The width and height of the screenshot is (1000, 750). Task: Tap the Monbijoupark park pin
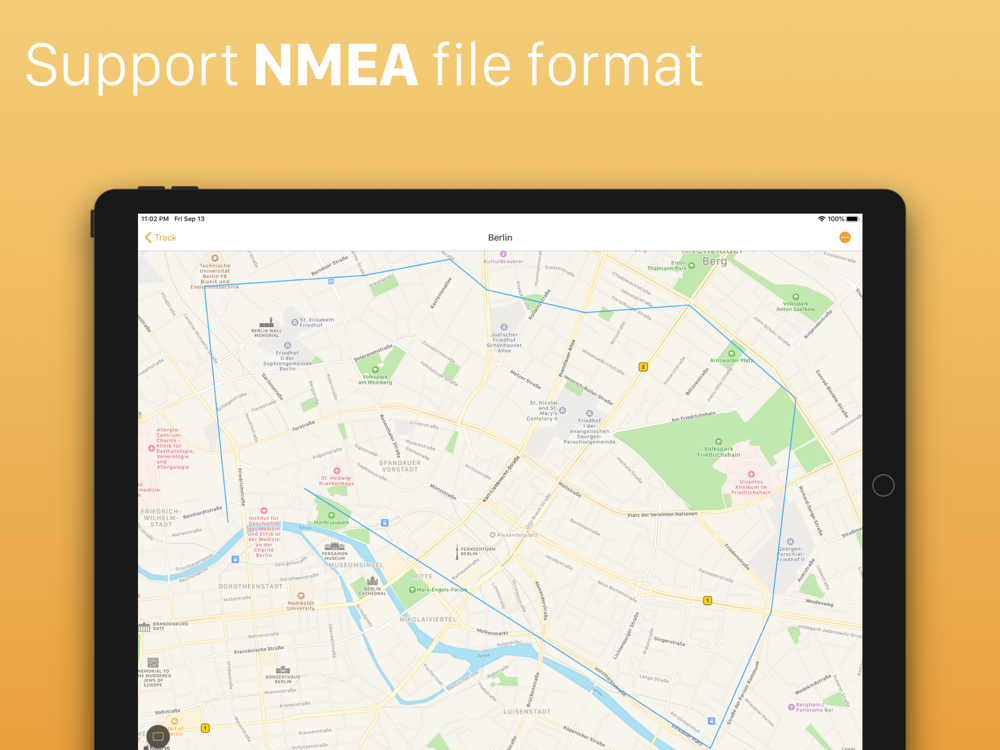pos(331,515)
